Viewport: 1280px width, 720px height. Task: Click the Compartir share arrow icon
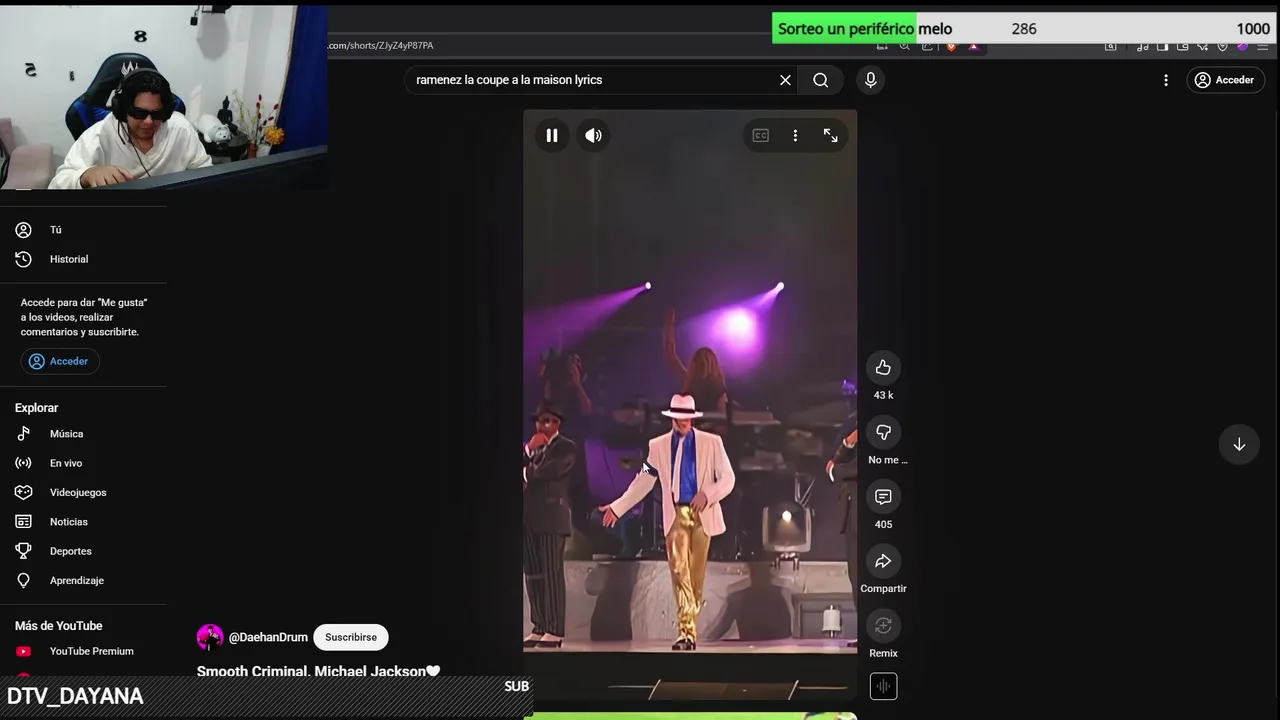coord(883,561)
